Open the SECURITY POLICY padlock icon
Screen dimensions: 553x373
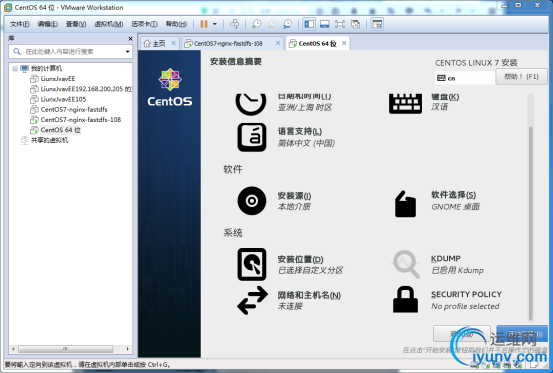pos(405,300)
